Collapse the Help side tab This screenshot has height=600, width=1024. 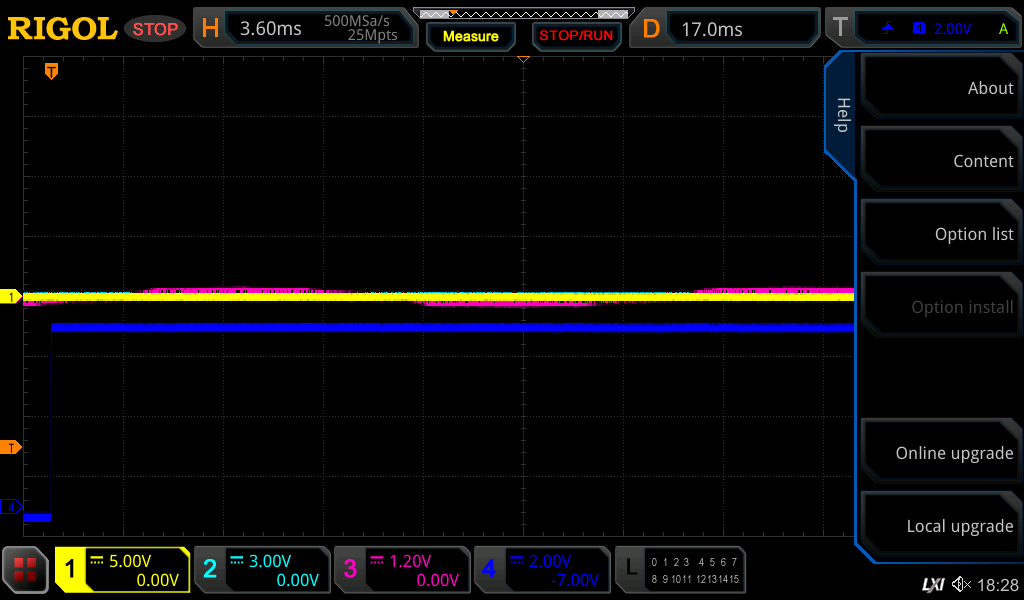tap(841, 115)
